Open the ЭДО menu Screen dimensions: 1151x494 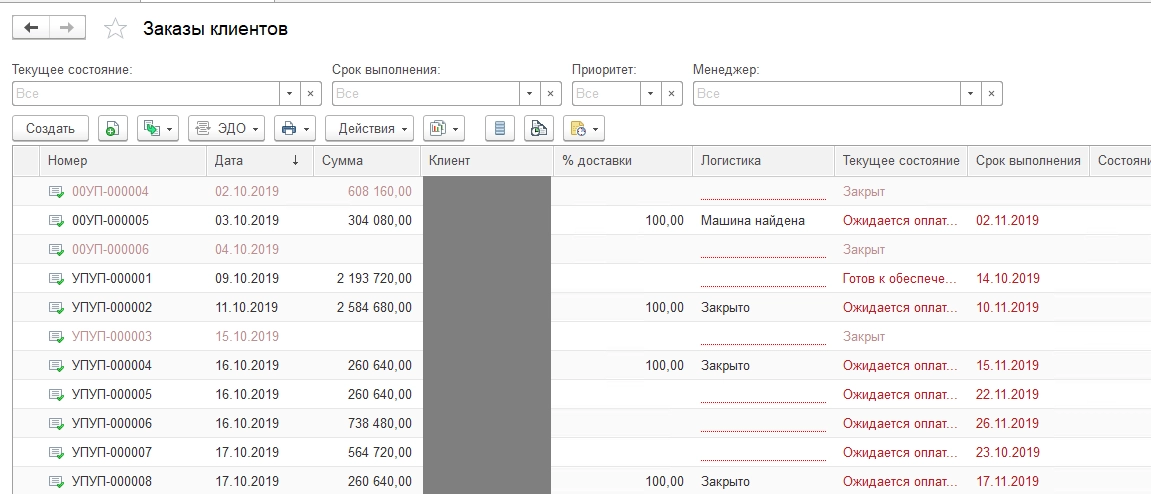tap(226, 128)
